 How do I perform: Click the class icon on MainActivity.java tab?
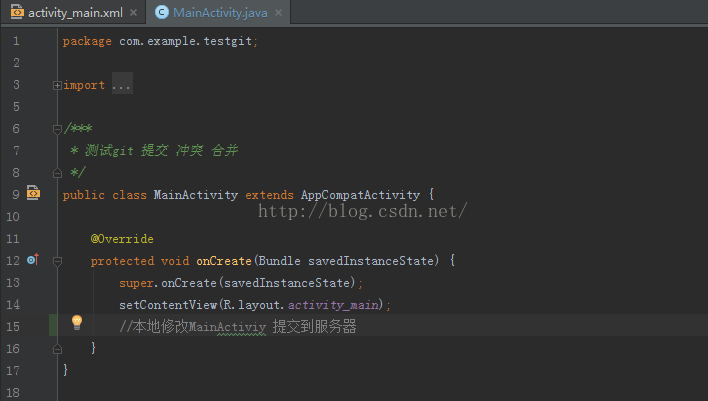(x=162, y=13)
